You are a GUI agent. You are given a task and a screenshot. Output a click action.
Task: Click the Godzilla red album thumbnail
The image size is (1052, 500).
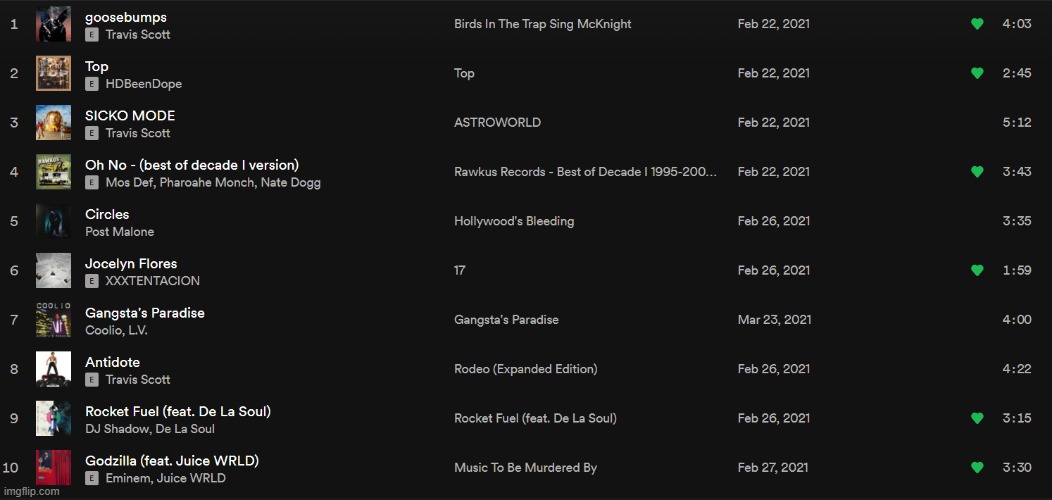pyautogui.click(x=53, y=467)
